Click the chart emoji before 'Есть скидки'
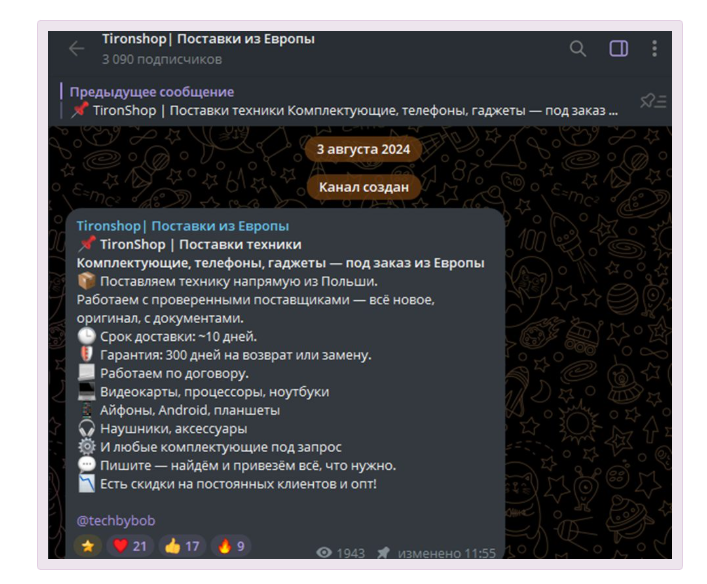The image size is (707, 584). [x=87, y=484]
